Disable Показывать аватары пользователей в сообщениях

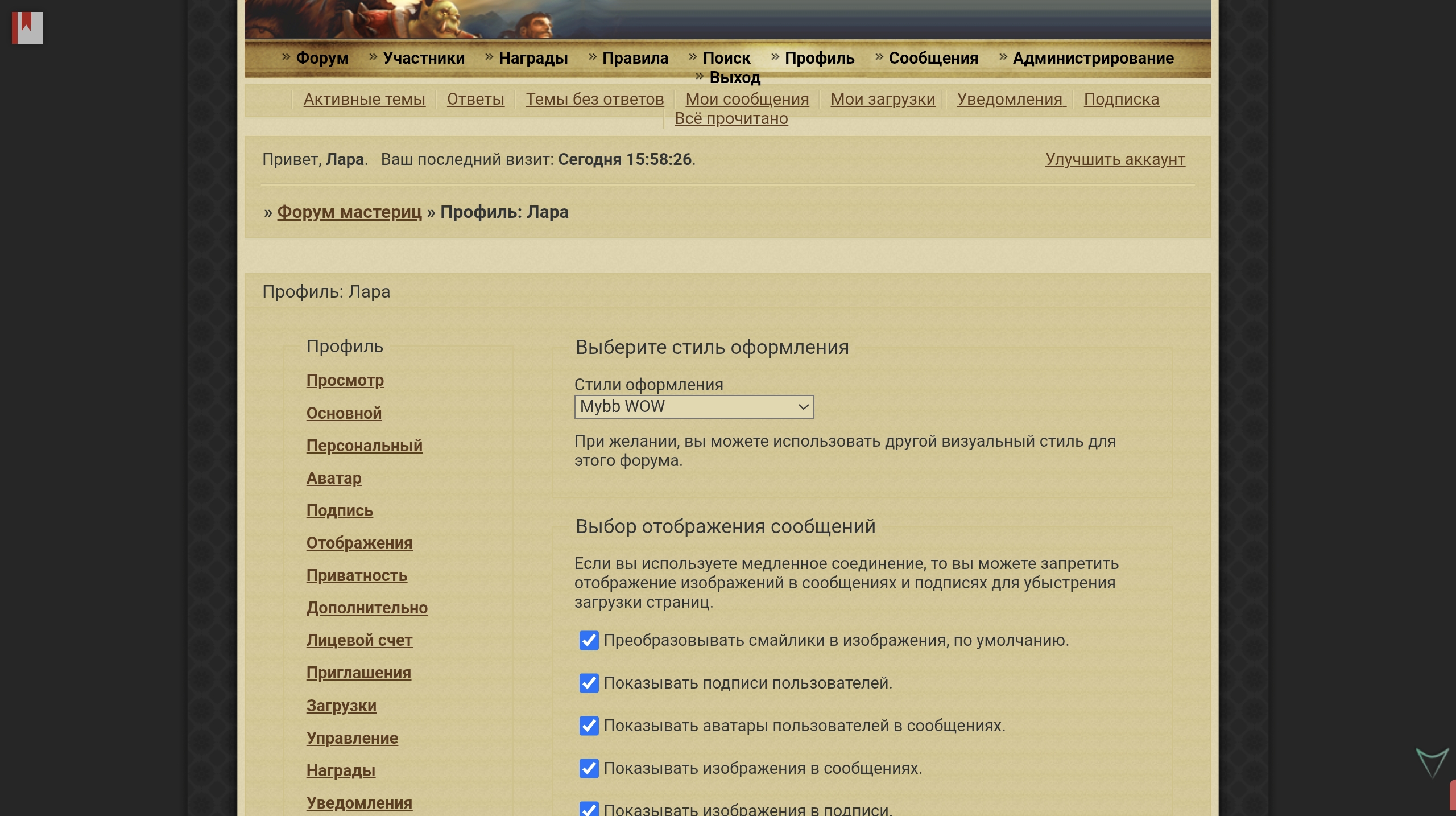pos(589,726)
